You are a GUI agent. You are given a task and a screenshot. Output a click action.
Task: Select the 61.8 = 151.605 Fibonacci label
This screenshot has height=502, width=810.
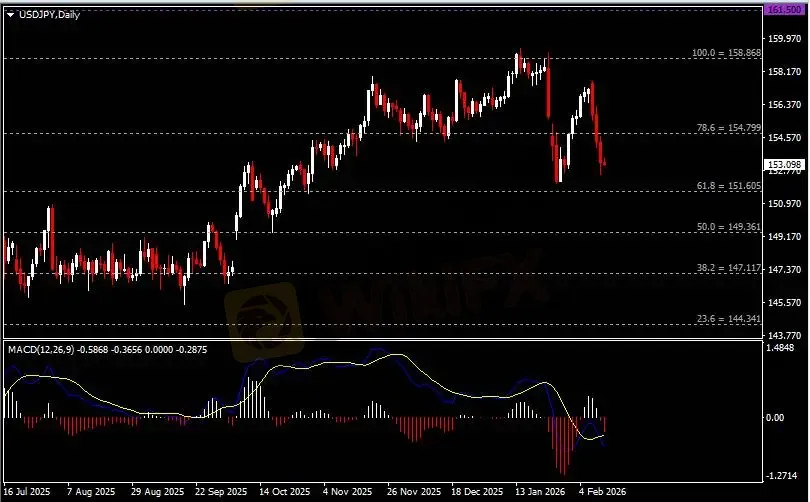pos(728,185)
